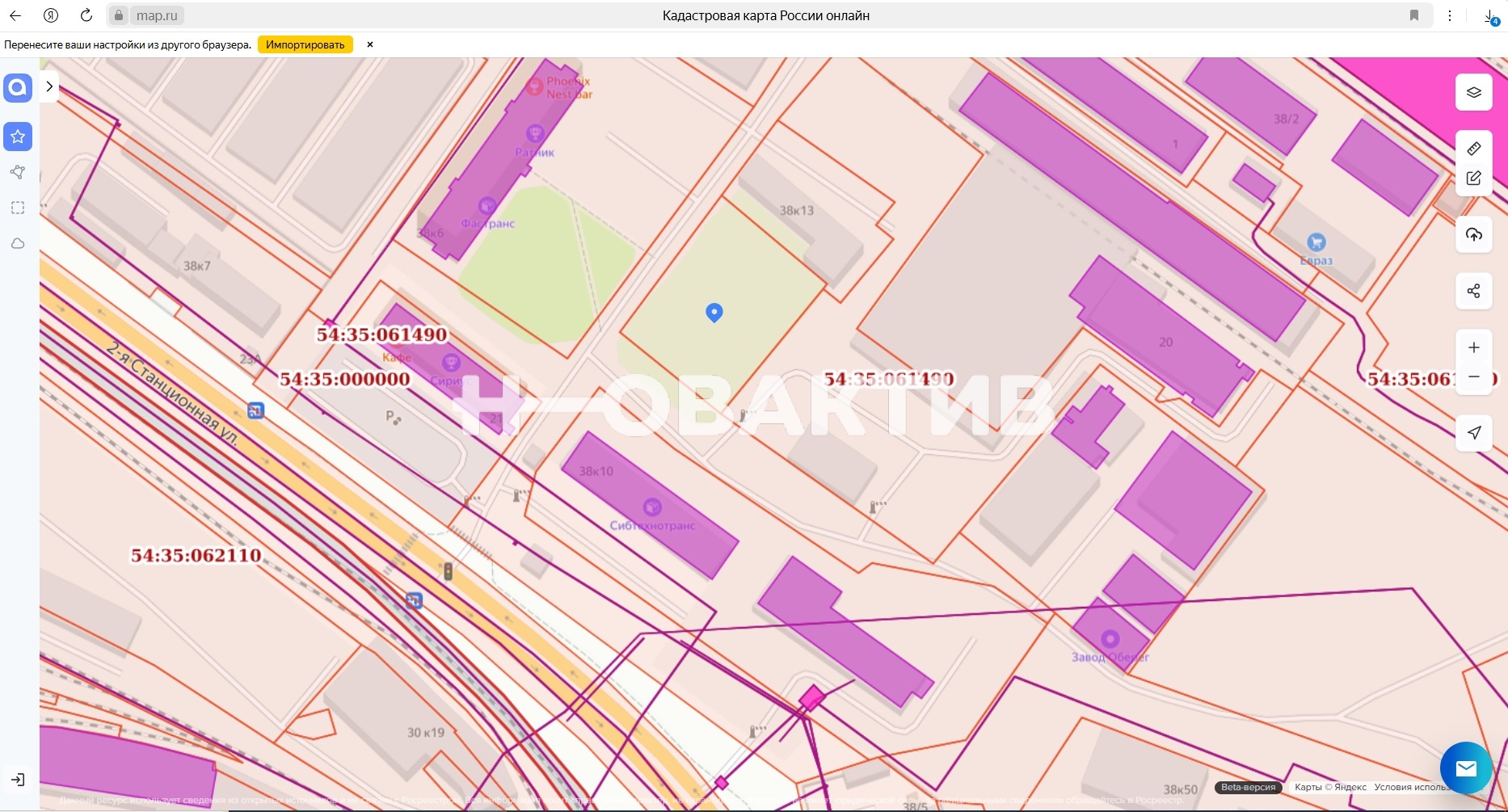Zoom in on the map
Screen dimensions: 1508x812
[x=1473, y=347]
